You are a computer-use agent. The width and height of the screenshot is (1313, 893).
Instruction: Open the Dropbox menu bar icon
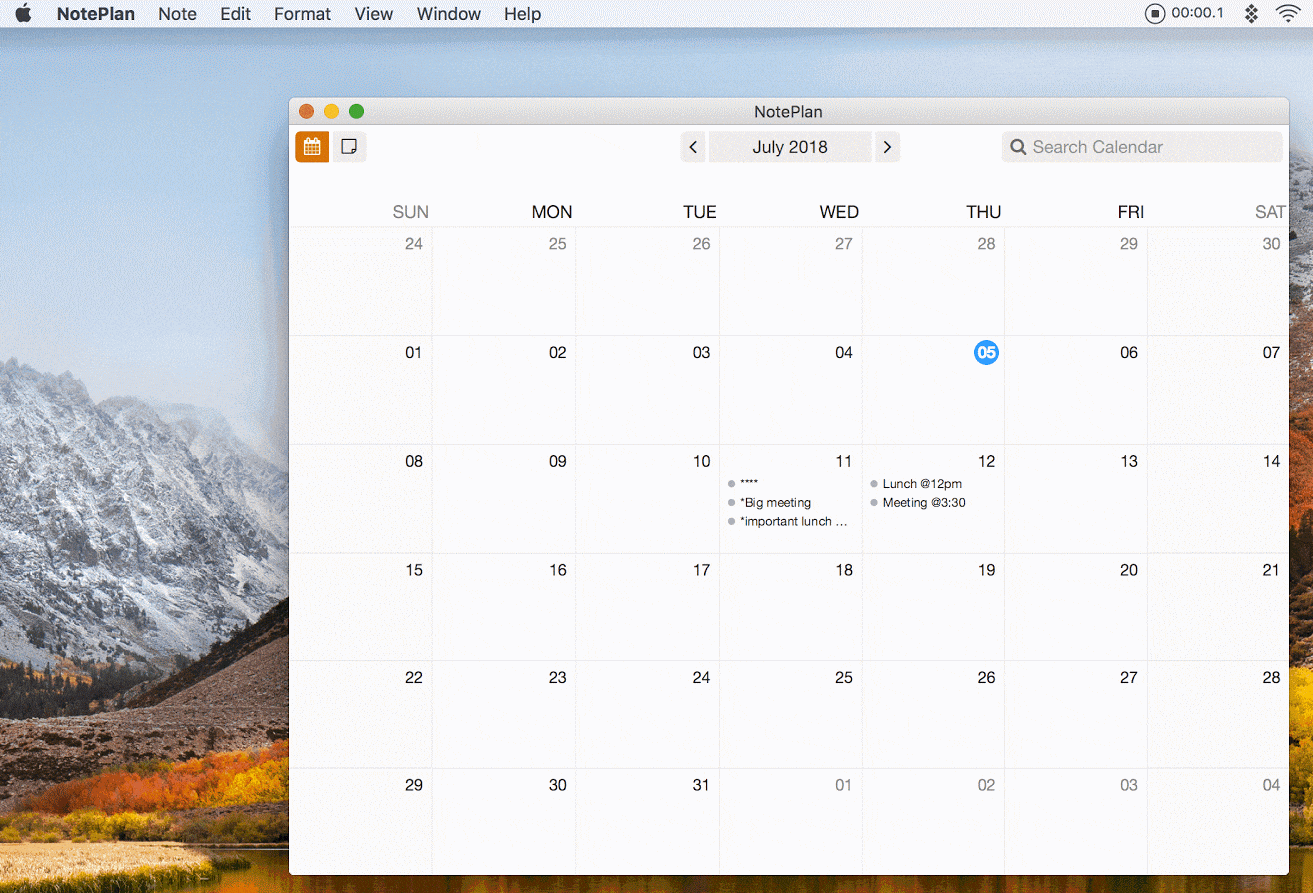coord(1250,14)
